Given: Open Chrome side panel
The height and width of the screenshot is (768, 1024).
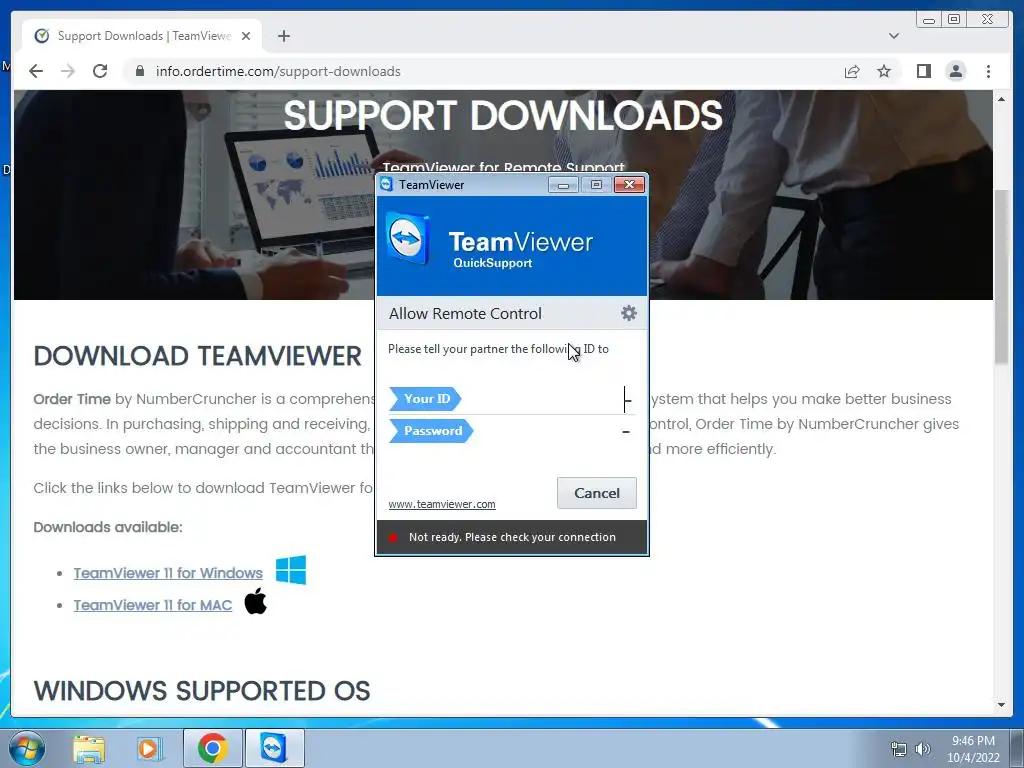Looking at the screenshot, I should pyautogui.click(x=923, y=71).
